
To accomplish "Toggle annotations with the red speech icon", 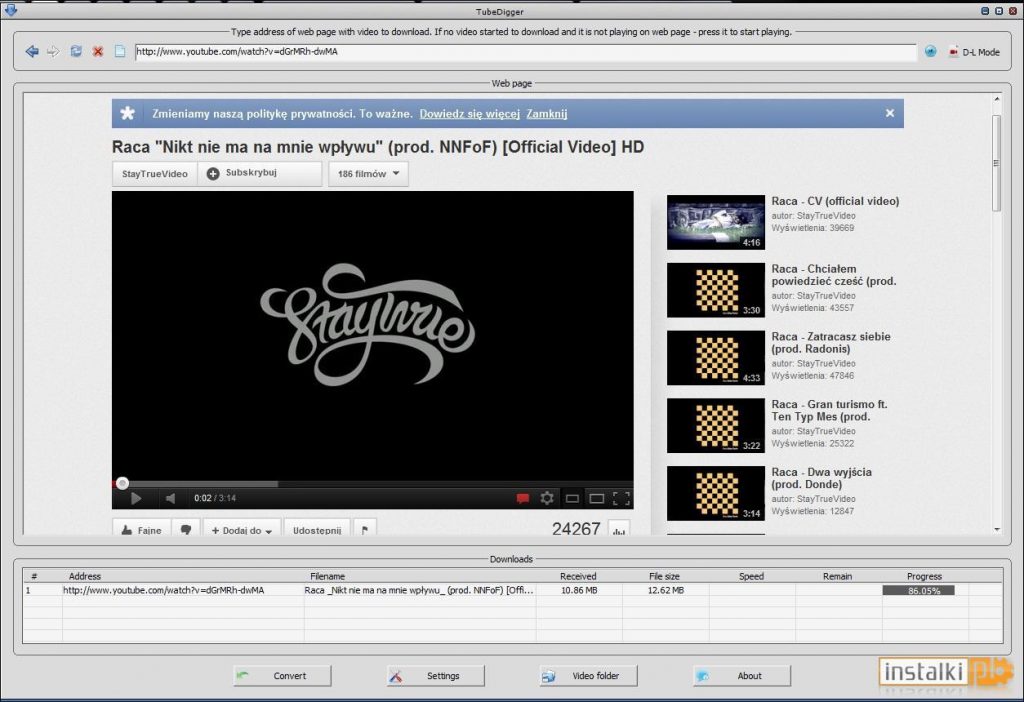I will click(x=522, y=498).
